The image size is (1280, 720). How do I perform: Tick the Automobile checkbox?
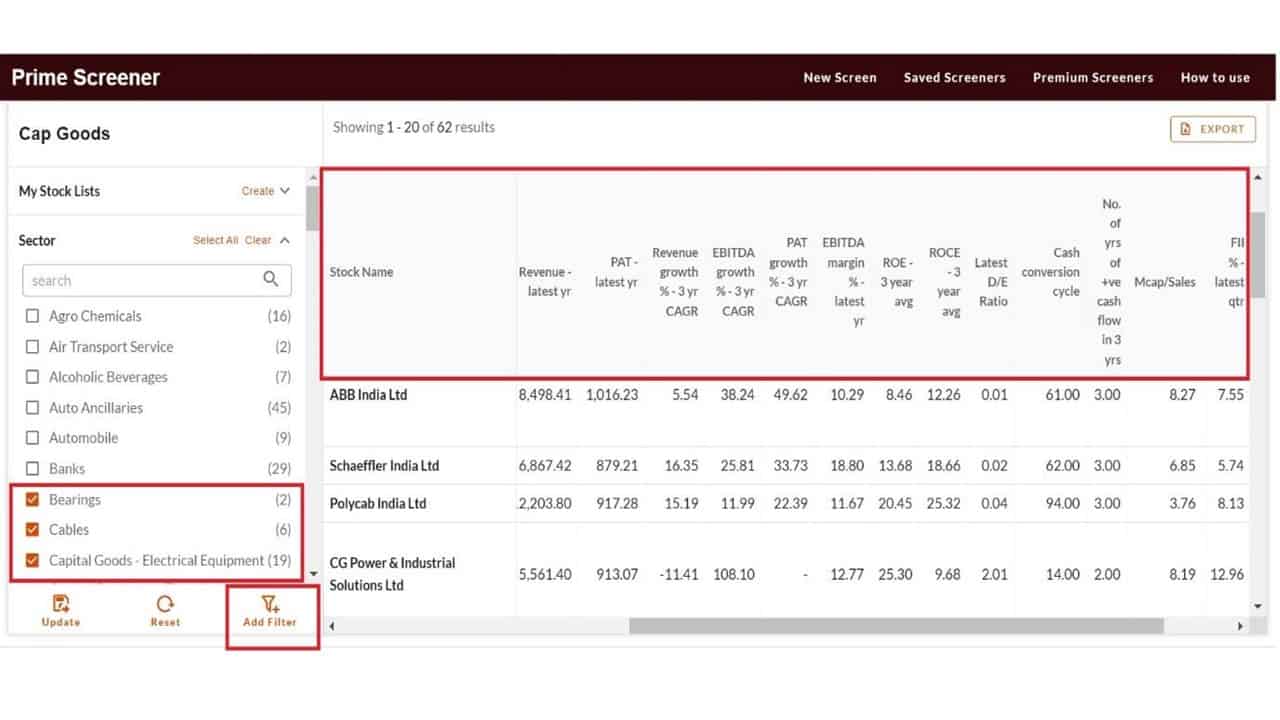coord(32,438)
